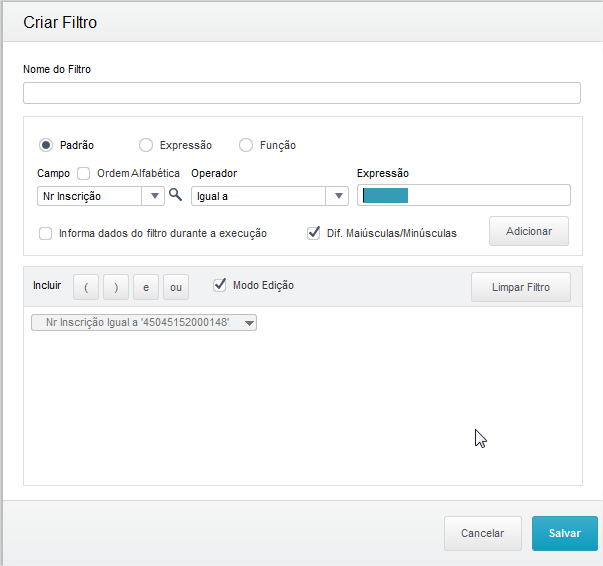Insert an opening parenthesis in the filter
The height and width of the screenshot is (566, 603).
86,288
